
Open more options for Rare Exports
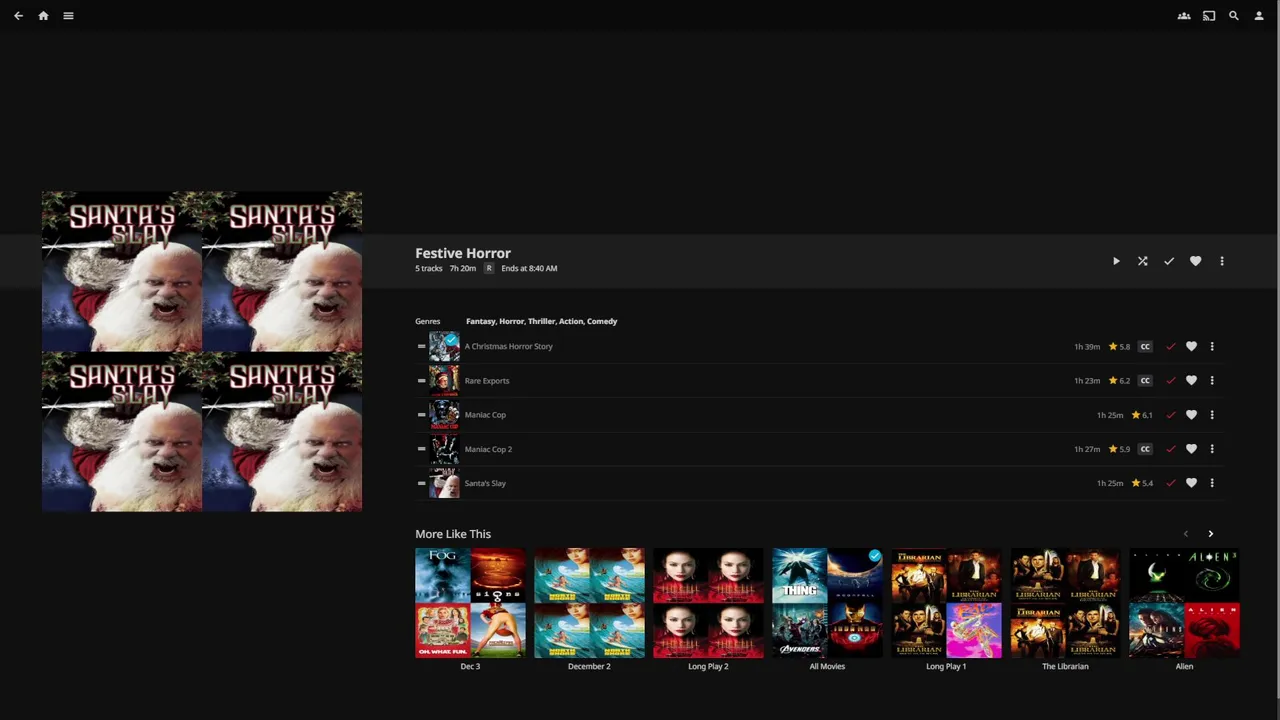click(x=1212, y=381)
